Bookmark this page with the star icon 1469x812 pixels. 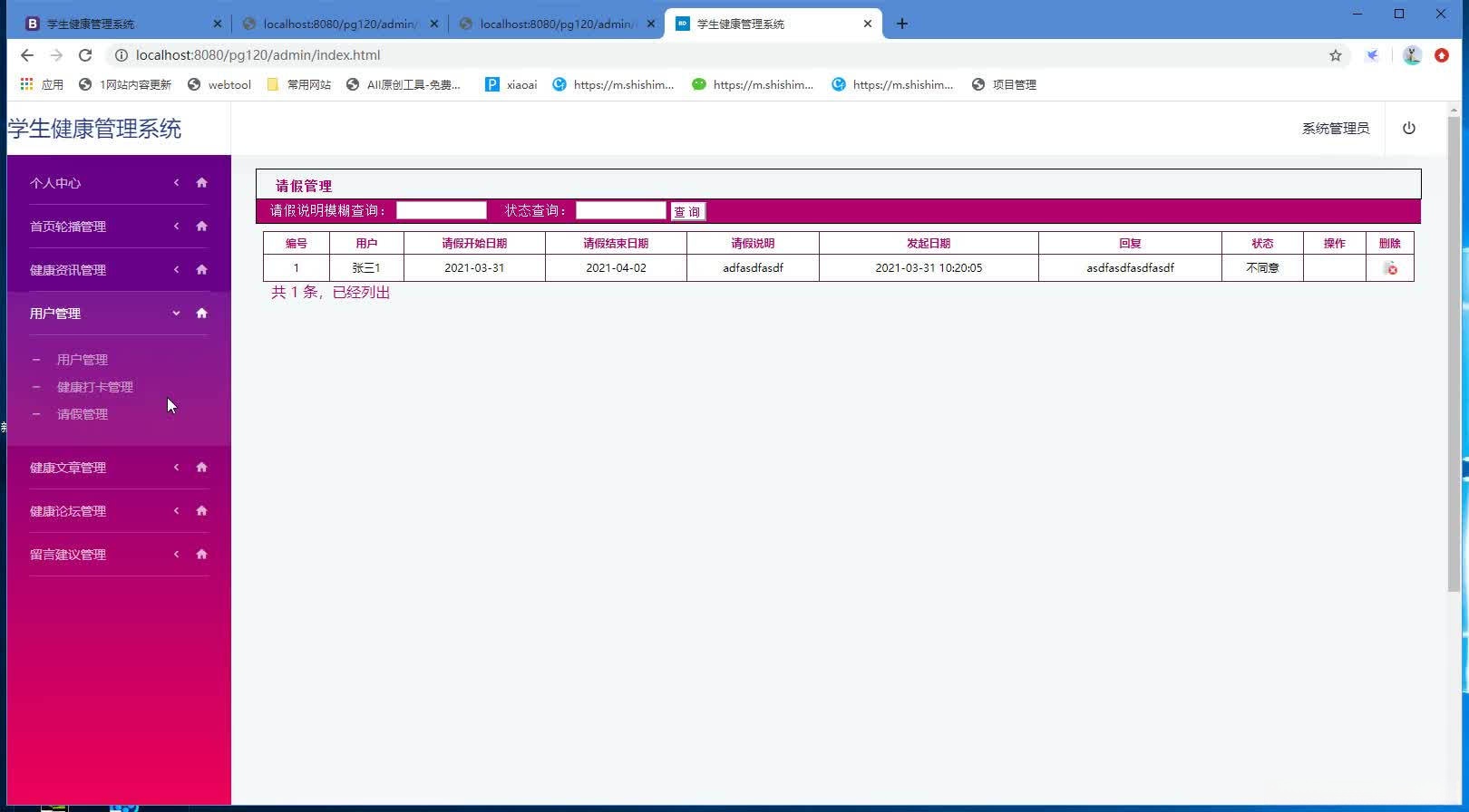[1336, 55]
